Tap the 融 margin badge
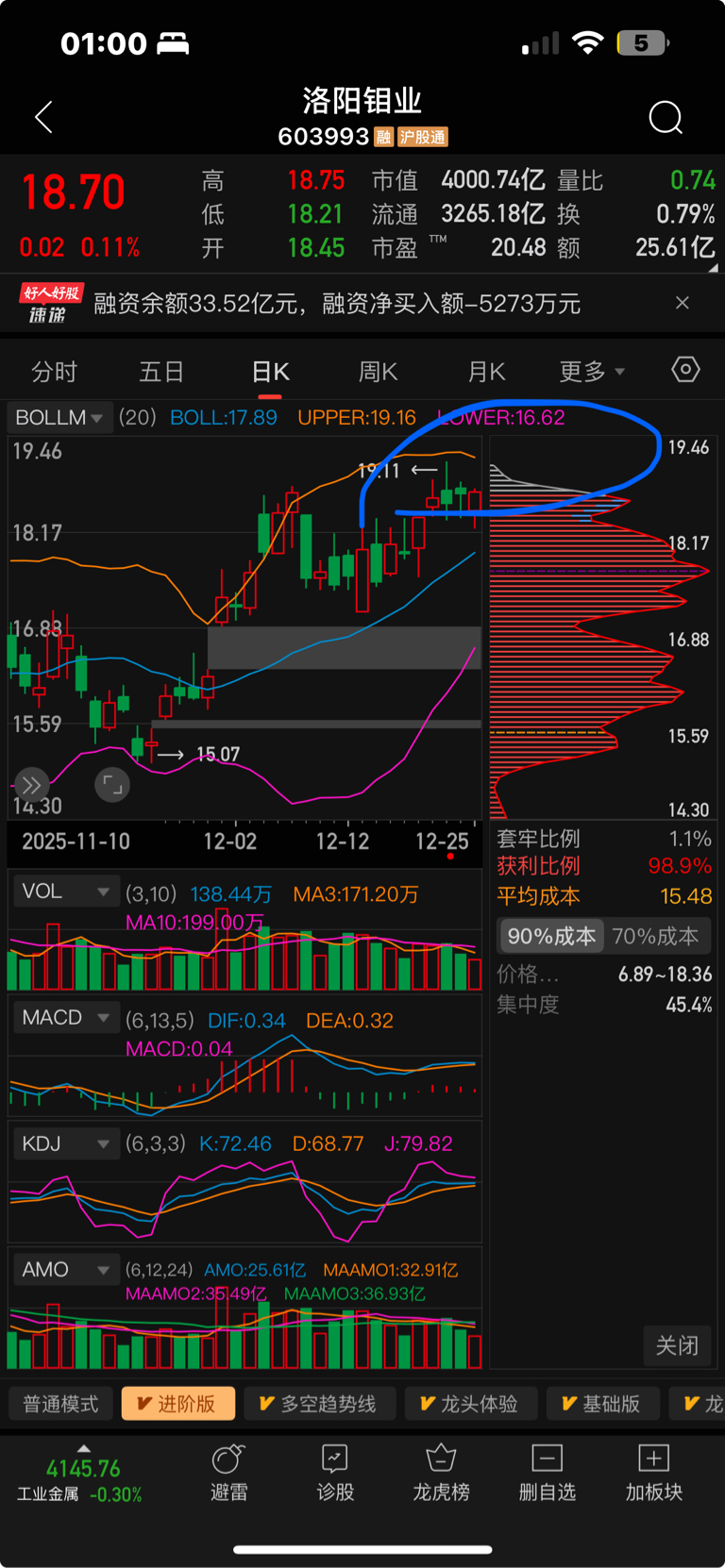Screen dimensions: 725x1568 click(383, 138)
